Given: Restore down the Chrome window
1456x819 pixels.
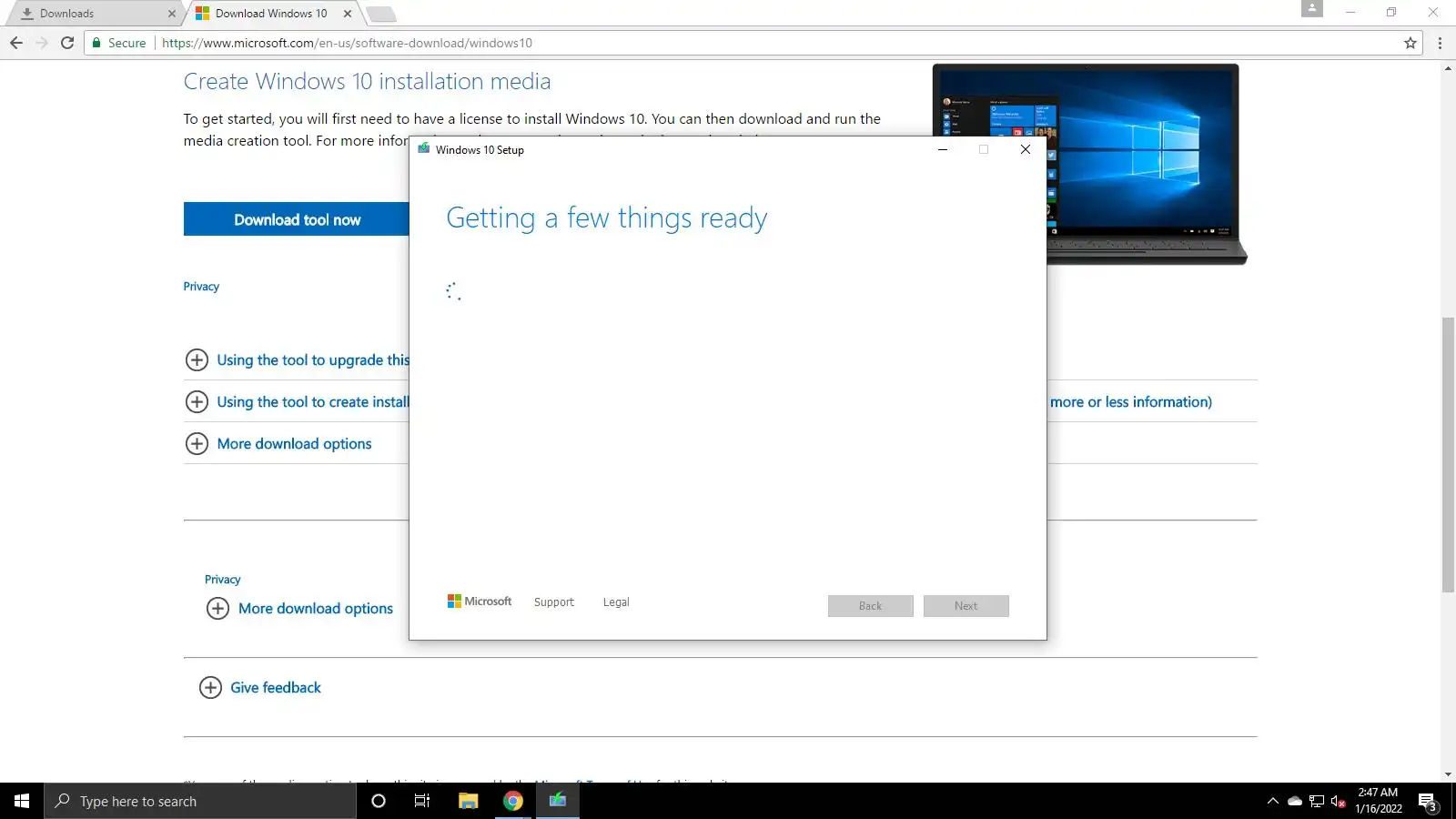Looking at the screenshot, I should (x=1391, y=13).
